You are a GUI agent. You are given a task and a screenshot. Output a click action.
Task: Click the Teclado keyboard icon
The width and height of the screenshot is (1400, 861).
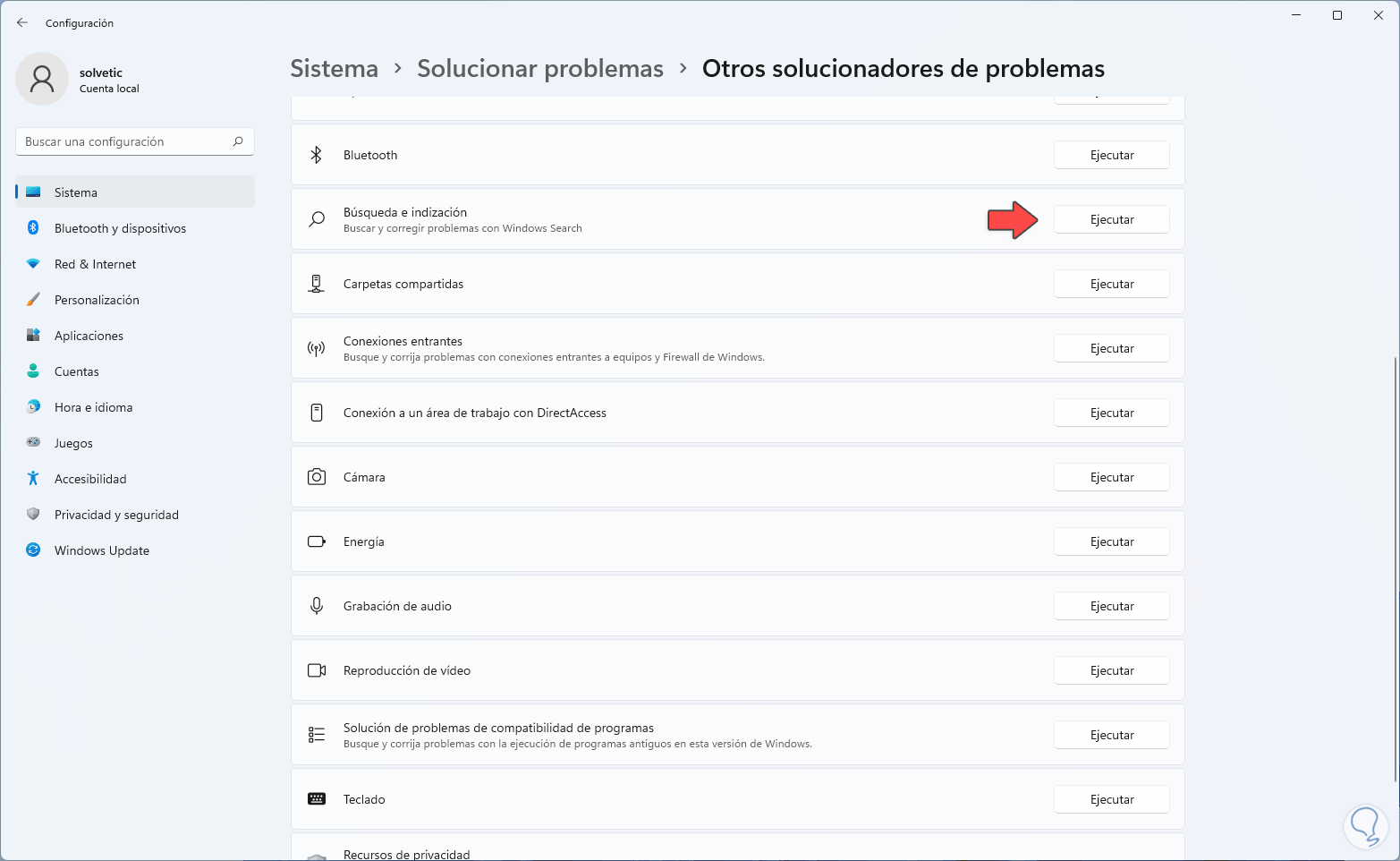(317, 799)
